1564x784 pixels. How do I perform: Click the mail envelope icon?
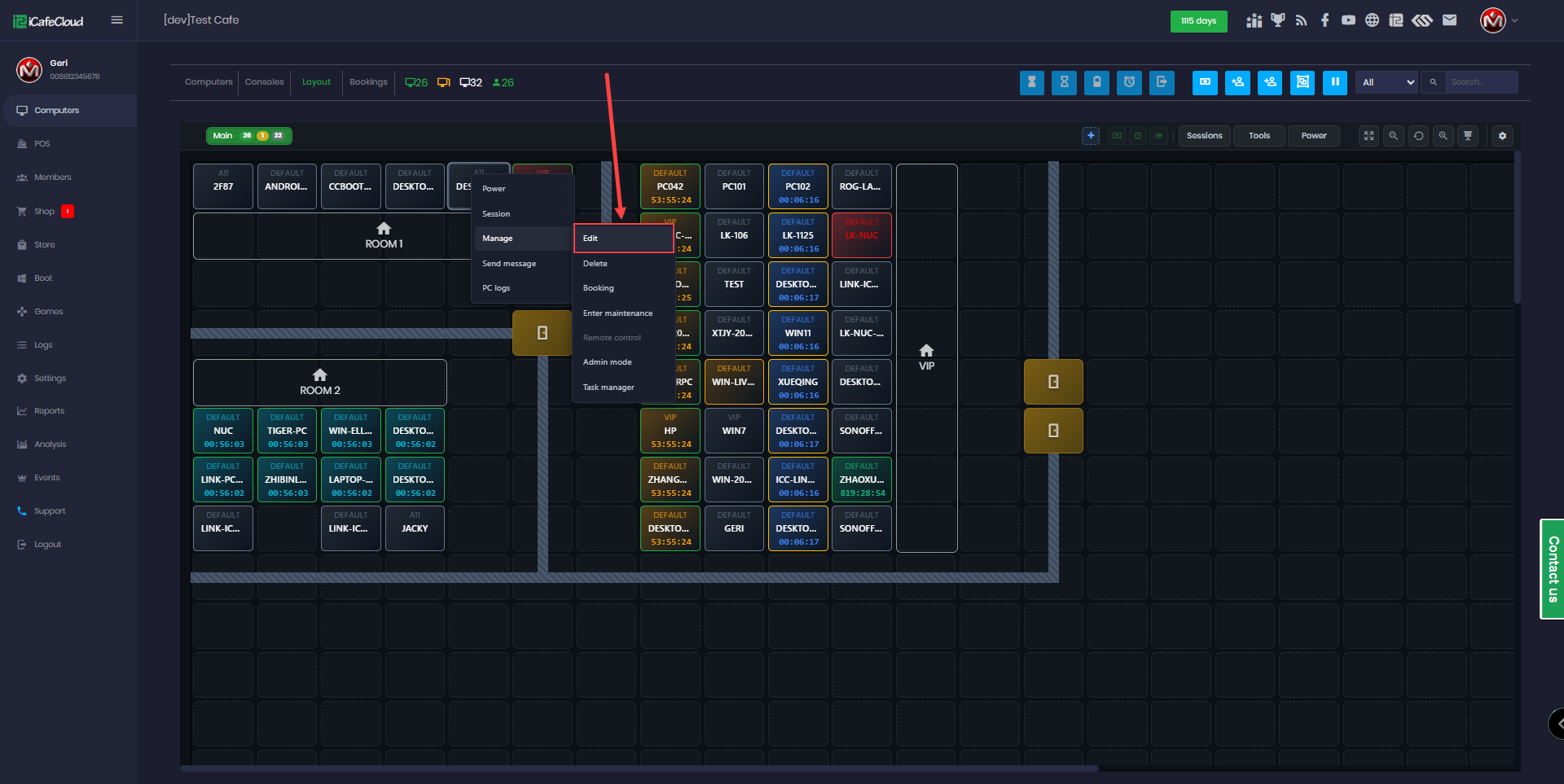tap(1449, 20)
